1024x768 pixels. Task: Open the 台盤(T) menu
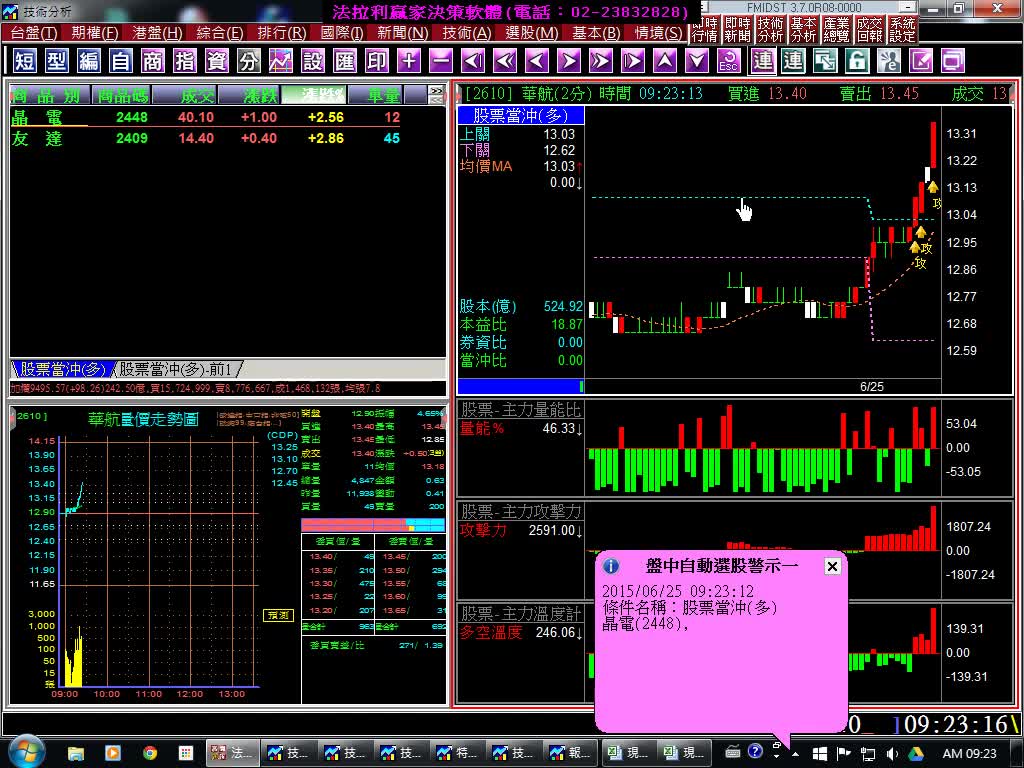coord(34,33)
